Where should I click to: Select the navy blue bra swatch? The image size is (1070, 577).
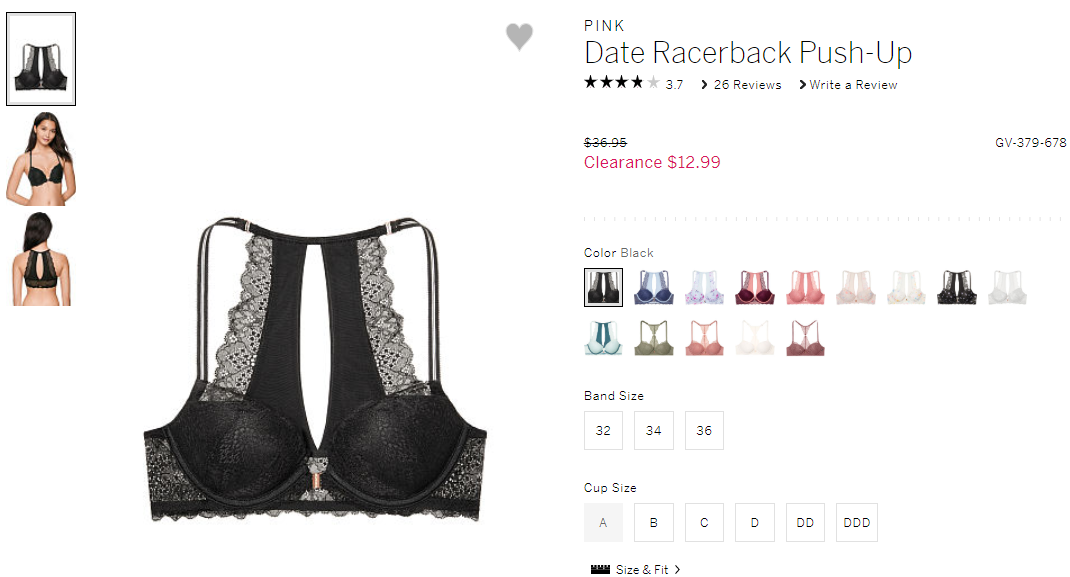coord(654,287)
